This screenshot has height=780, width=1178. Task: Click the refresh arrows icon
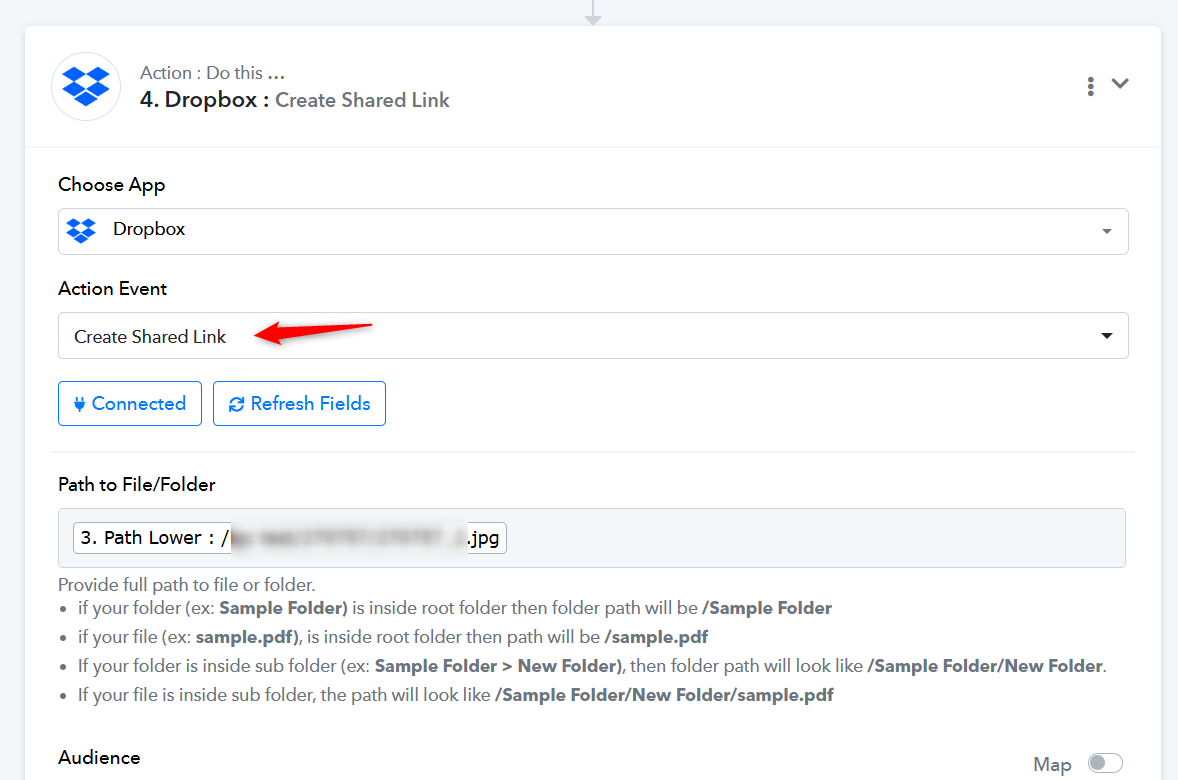237,404
